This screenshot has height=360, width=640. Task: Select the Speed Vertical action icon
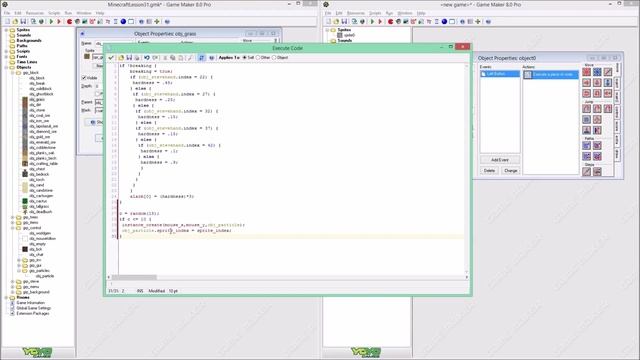[597, 83]
